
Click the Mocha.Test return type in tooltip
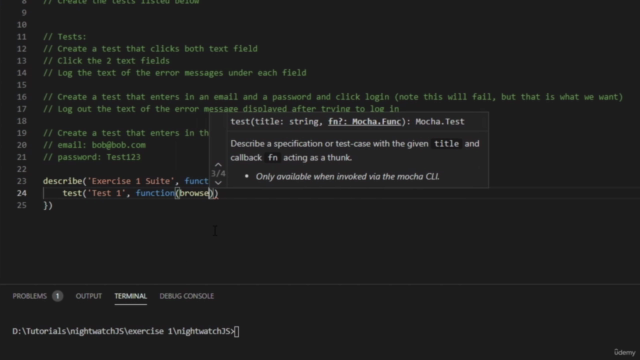[x=440, y=122]
